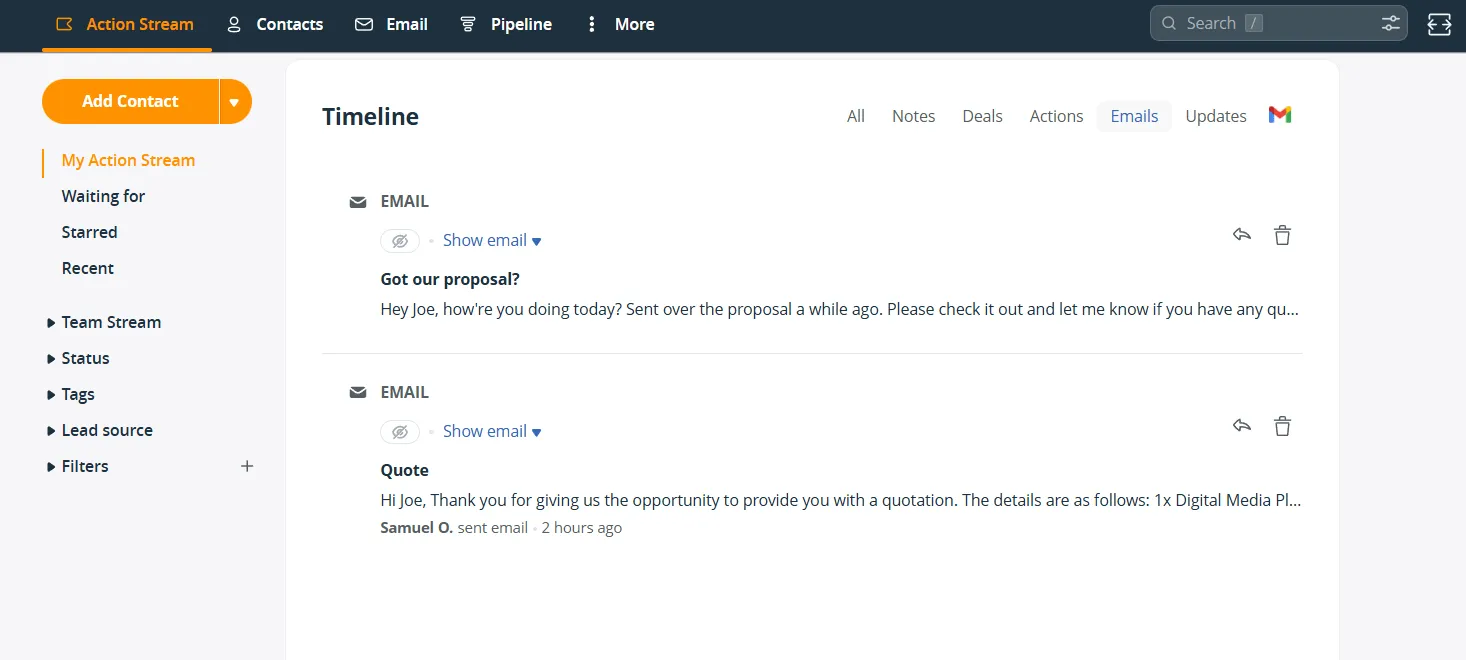Expand the Team Stream section
Screen dimensions: 1466x660
point(104,322)
